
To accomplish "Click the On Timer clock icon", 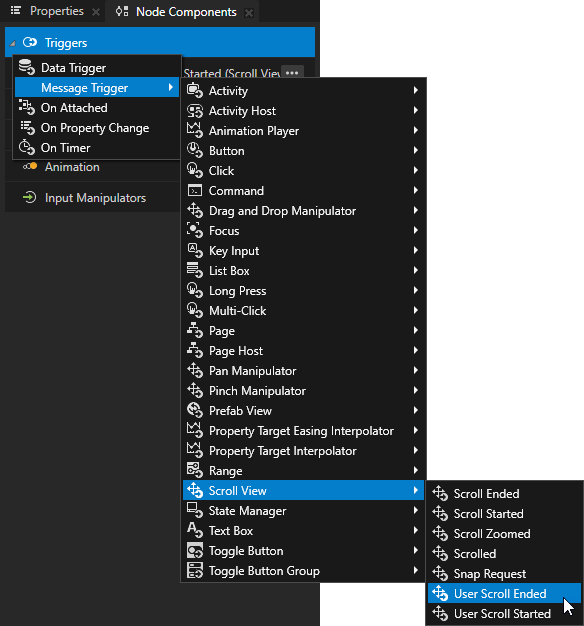I will coord(27,147).
